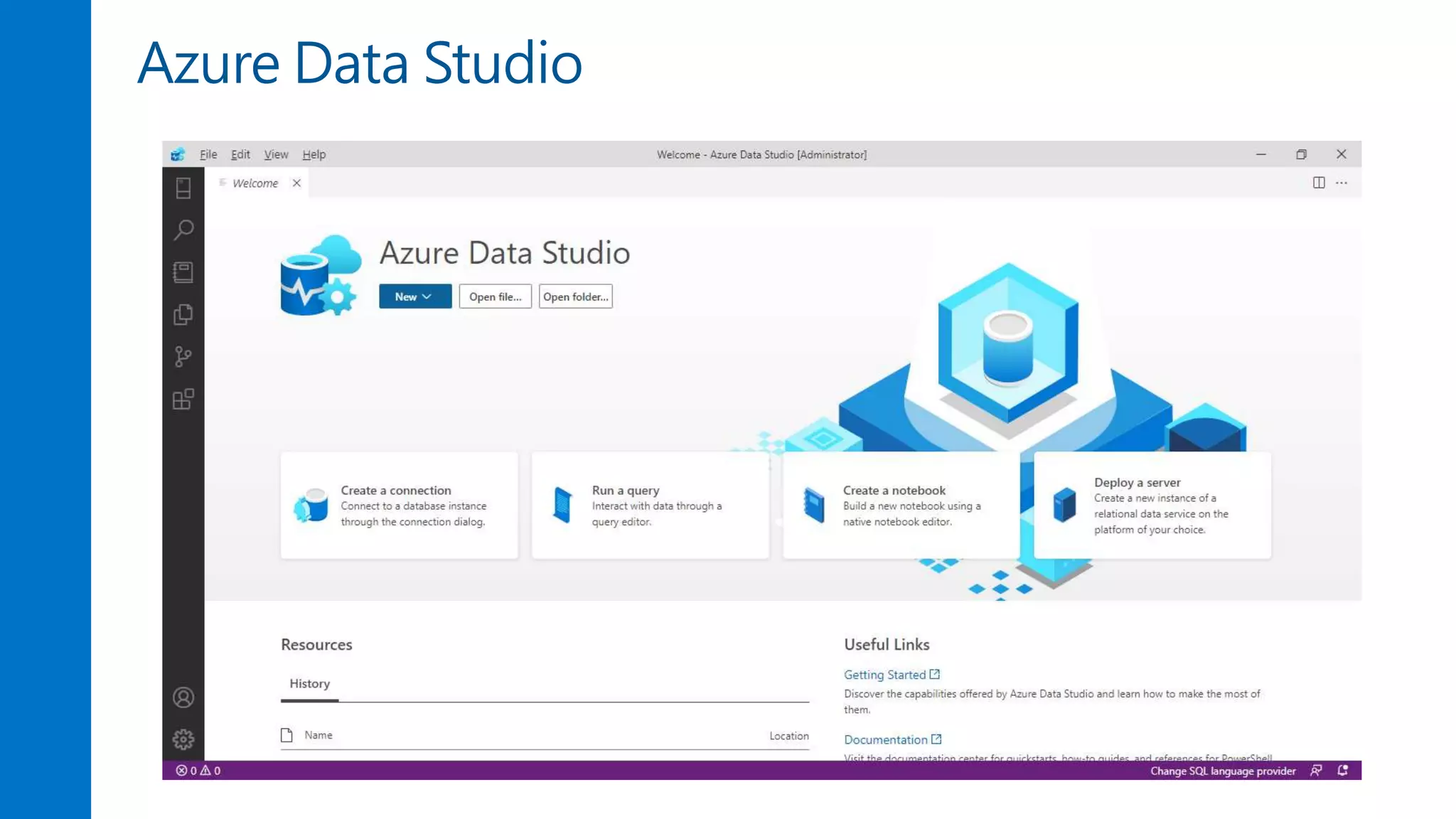Click the large Azure Data Studio logo
The width and height of the screenshot is (1456, 819).
click(321, 275)
